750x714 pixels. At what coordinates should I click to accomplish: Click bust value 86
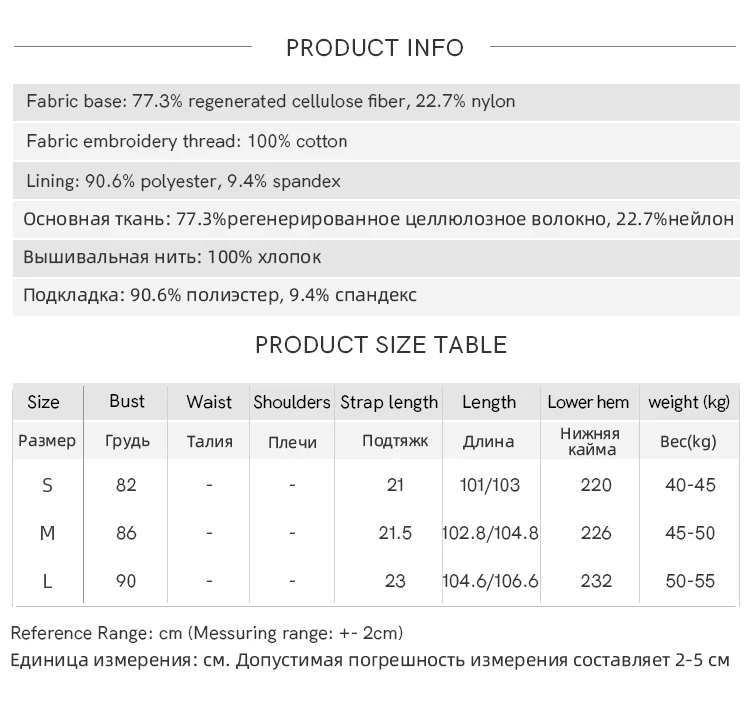[126, 533]
